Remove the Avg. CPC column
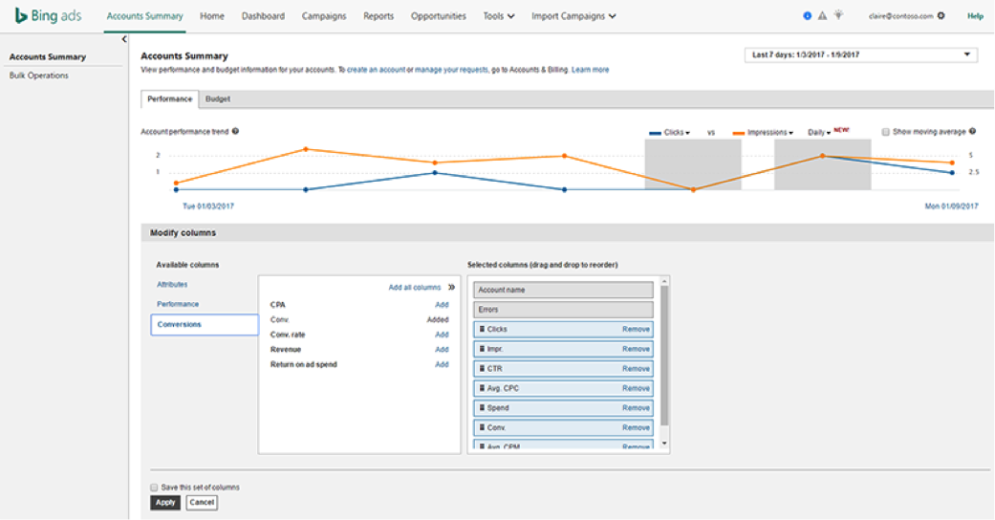This screenshot has width=995, height=520. pos(636,389)
